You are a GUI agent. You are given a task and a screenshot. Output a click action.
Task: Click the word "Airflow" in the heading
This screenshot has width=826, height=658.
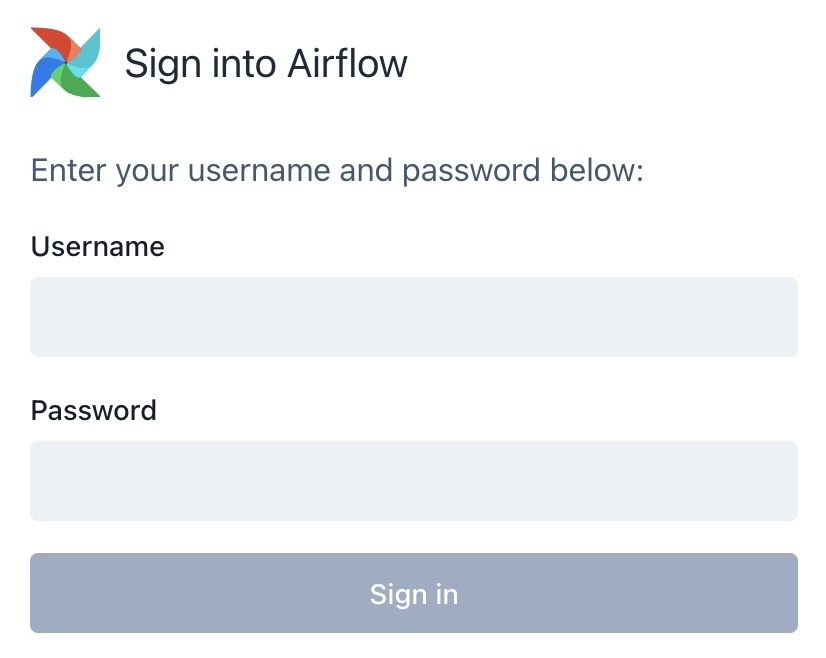click(x=347, y=64)
